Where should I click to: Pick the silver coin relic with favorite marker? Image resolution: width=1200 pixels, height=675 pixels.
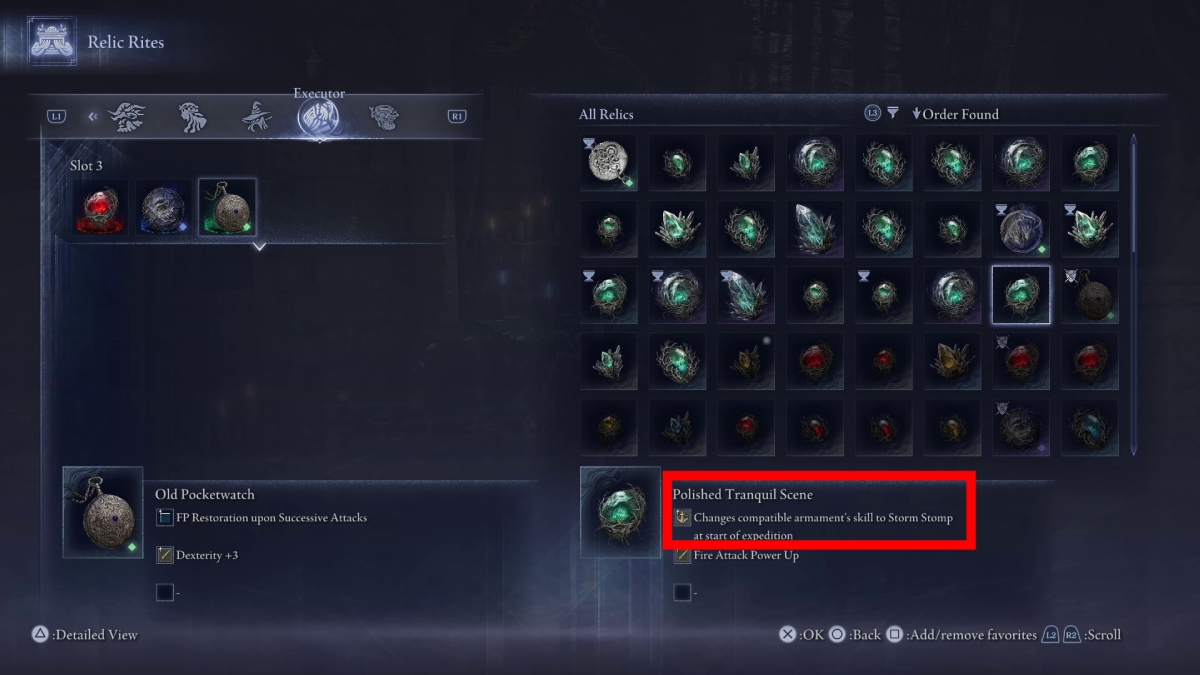[x=608, y=163]
